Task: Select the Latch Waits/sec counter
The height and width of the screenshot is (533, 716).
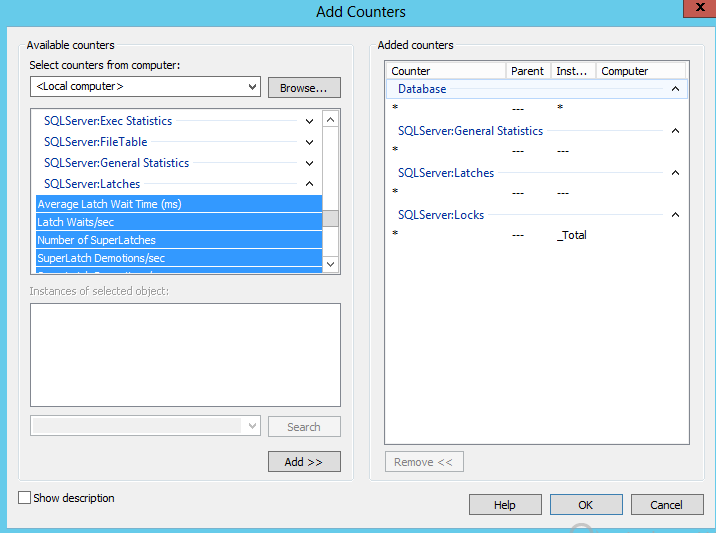Action: [179, 222]
